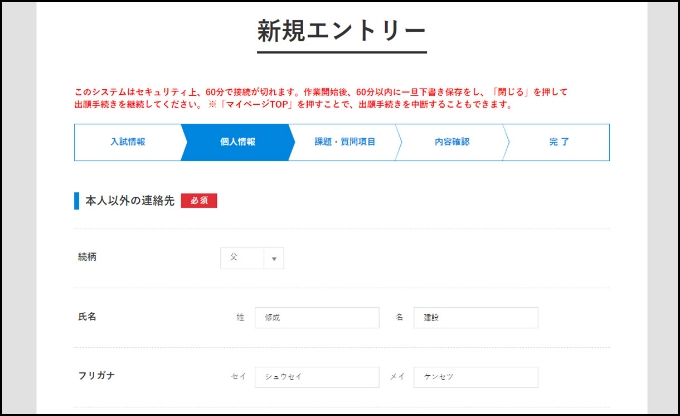Open the 続柄 dropdown showing 父

(x=244, y=258)
